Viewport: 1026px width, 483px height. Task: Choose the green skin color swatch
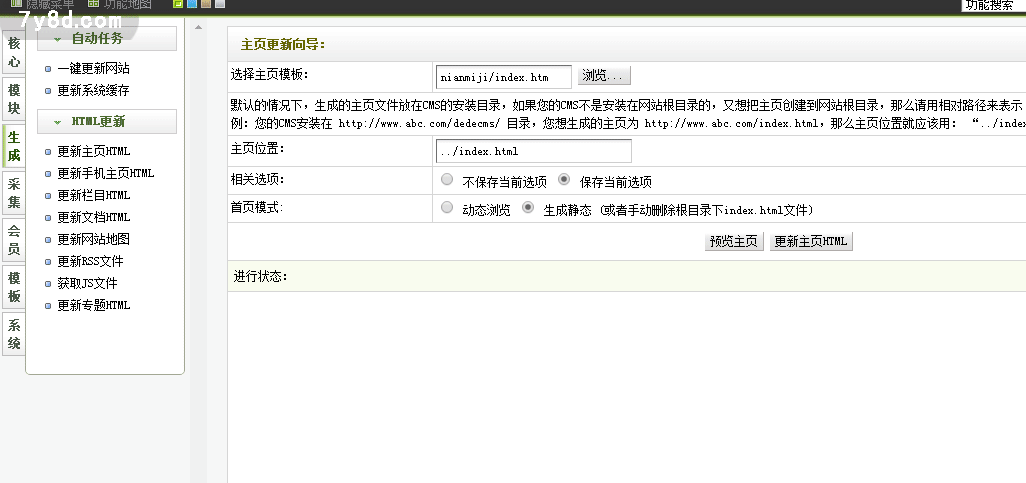tap(177, 4)
